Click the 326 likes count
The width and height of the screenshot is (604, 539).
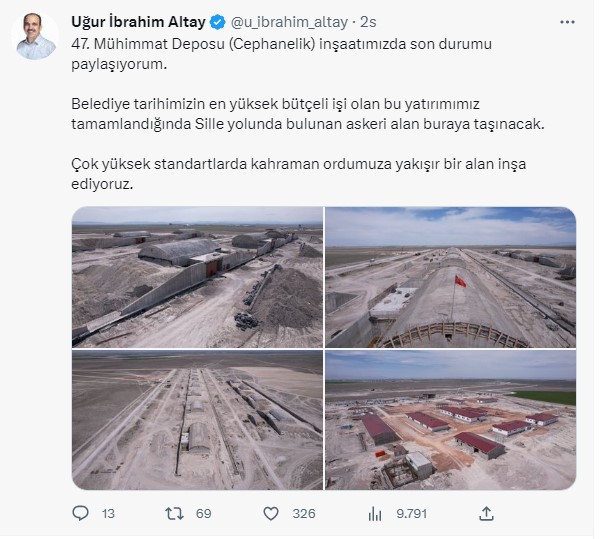click(x=304, y=514)
